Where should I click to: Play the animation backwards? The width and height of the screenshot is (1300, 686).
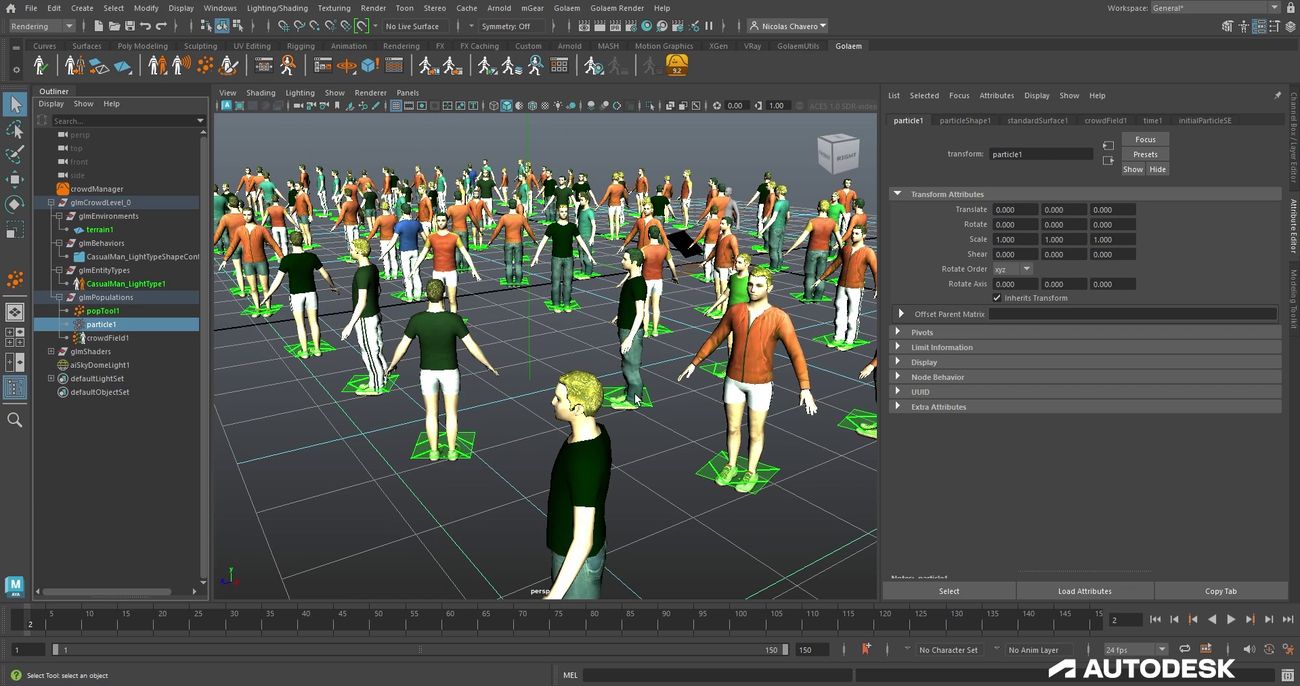(x=1212, y=620)
